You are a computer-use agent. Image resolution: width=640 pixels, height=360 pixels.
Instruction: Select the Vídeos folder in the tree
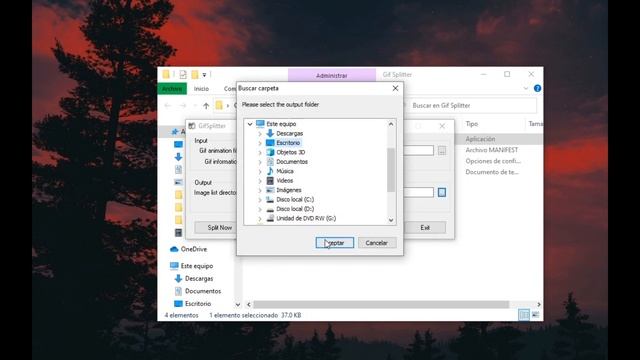pos(284,180)
